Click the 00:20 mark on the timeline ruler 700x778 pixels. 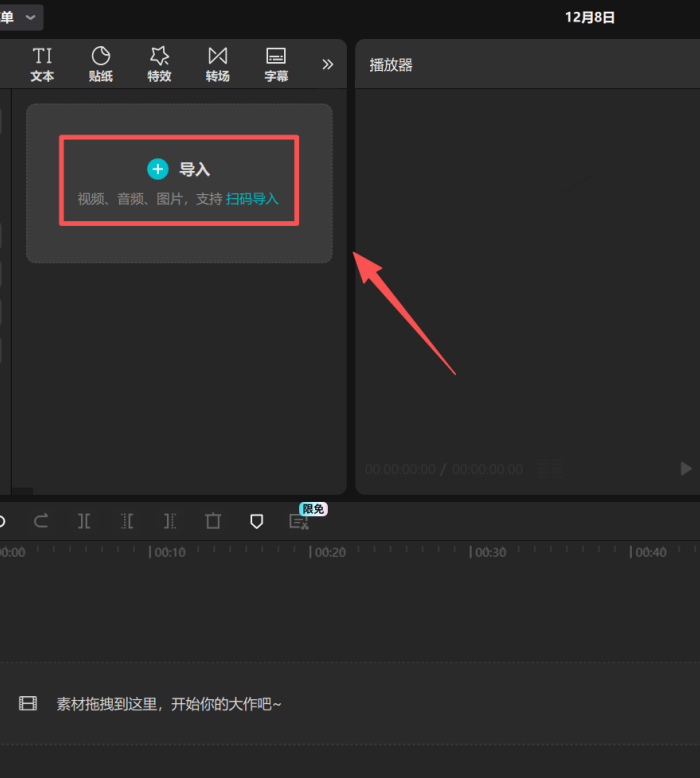pyautogui.click(x=328, y=552)
